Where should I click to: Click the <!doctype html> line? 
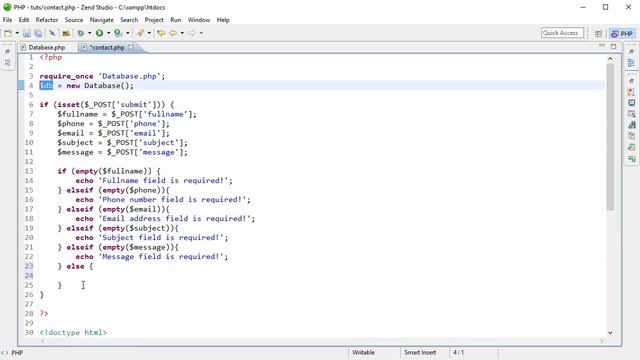[73, 333]
